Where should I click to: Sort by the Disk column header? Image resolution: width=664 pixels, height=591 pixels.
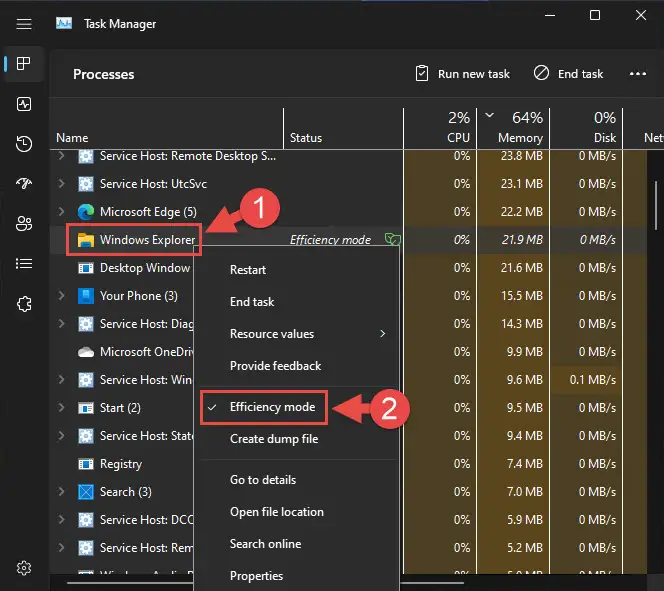click(x=586, y=129)
